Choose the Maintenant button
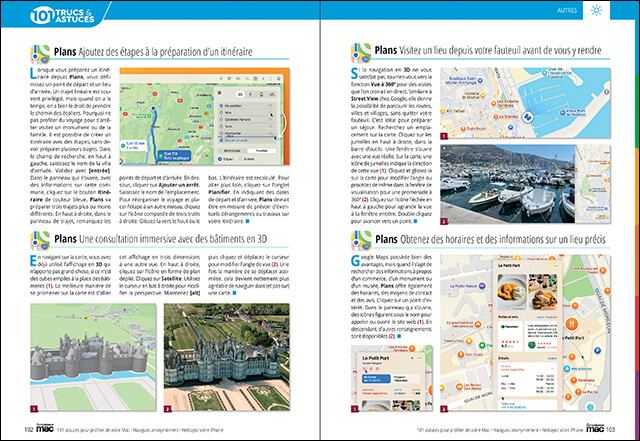The width and height of the screenshot is (640, 441). (232, 151)
